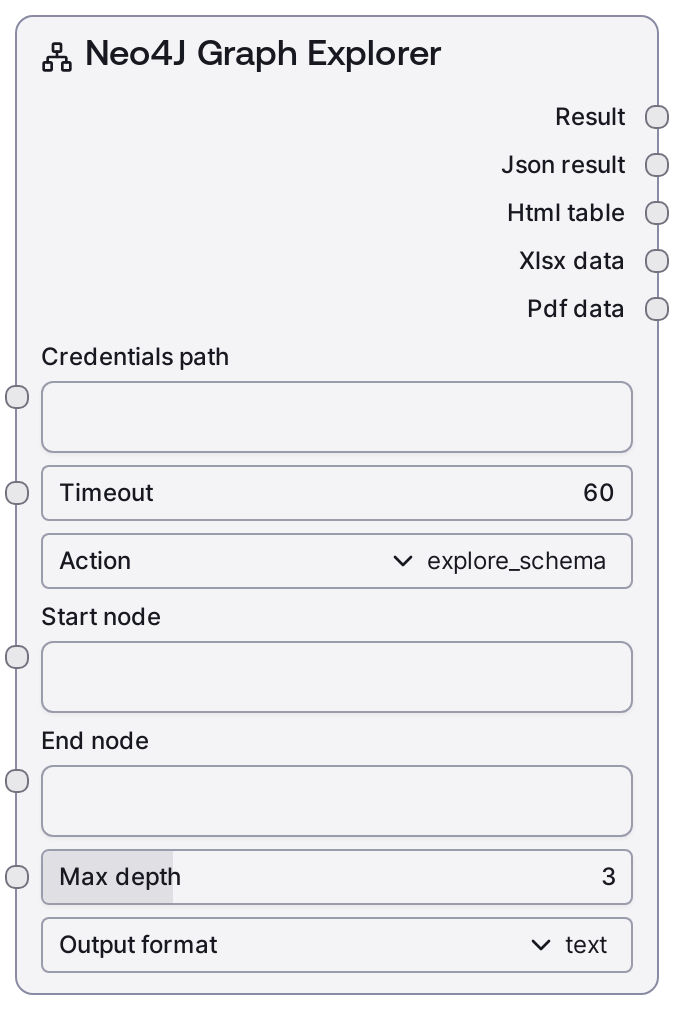
Task: Click the End node input port
Action: point(17,781)
